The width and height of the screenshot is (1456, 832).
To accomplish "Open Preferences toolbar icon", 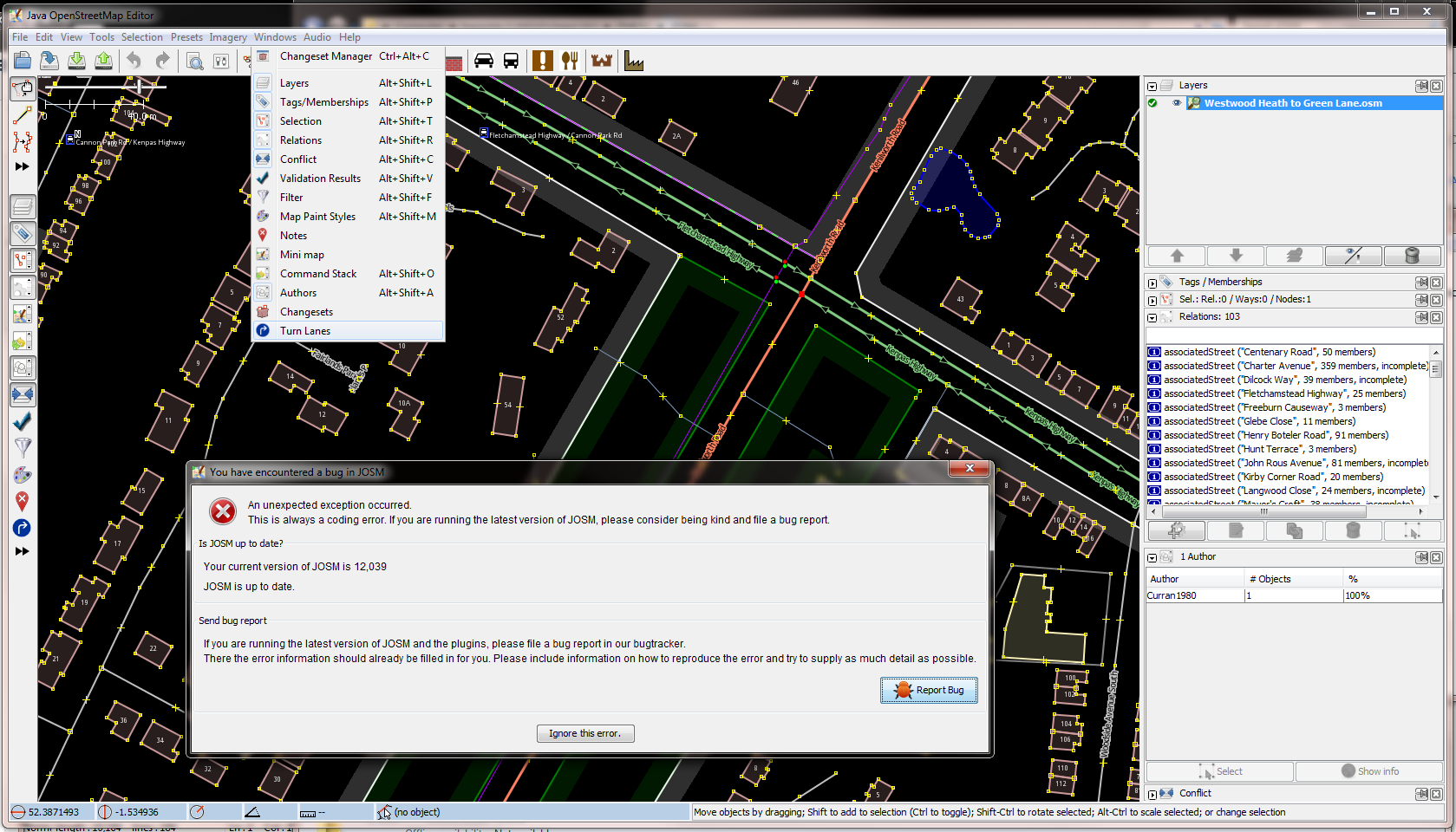I will tap(222, 61).
